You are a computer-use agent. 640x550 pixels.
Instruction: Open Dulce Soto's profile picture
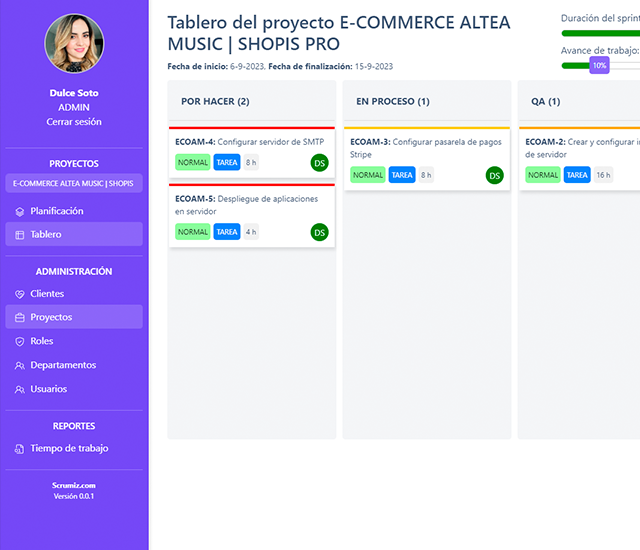point(74,44)
